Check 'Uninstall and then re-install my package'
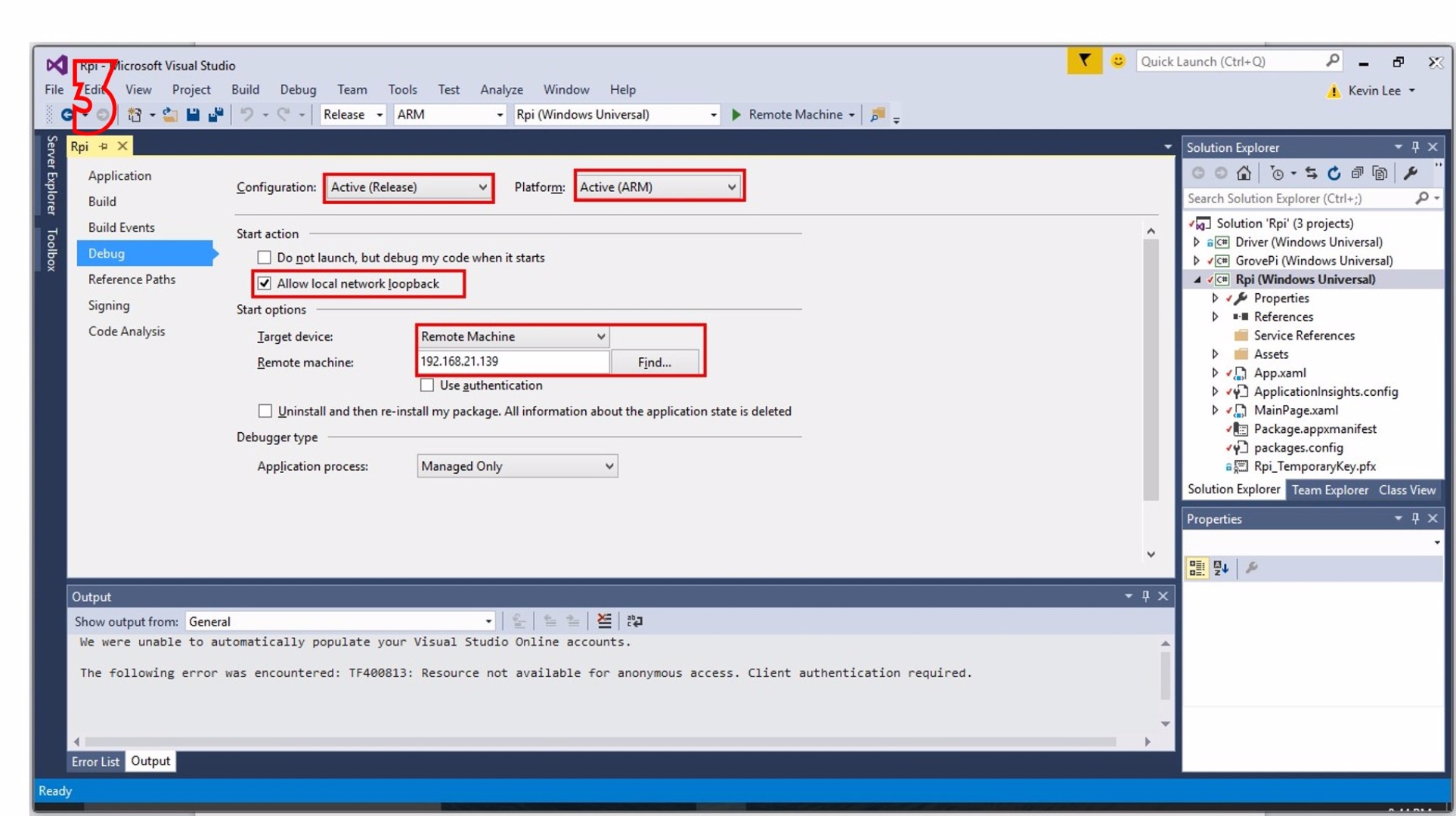 (x=265, y=411)
